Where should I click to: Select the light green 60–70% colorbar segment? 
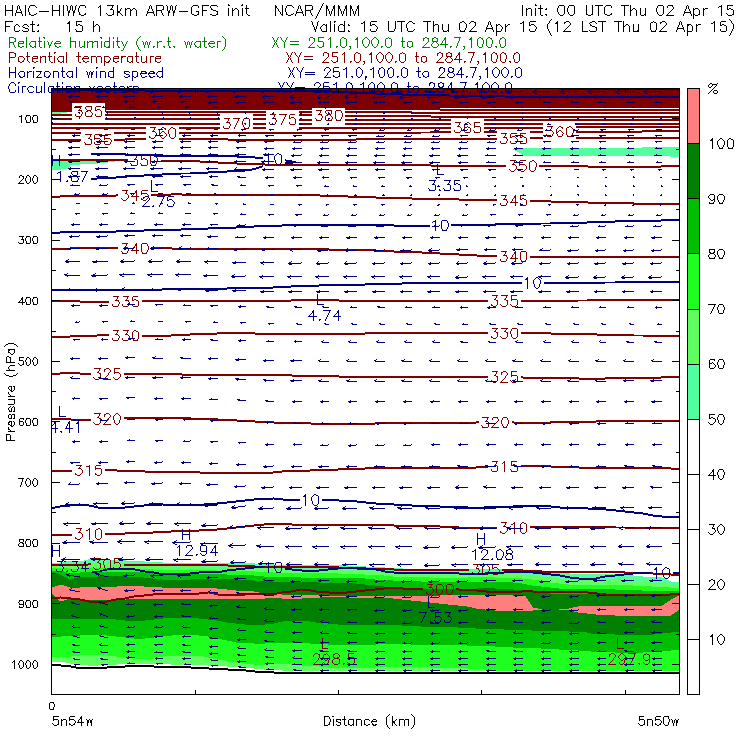click(693, 336)
